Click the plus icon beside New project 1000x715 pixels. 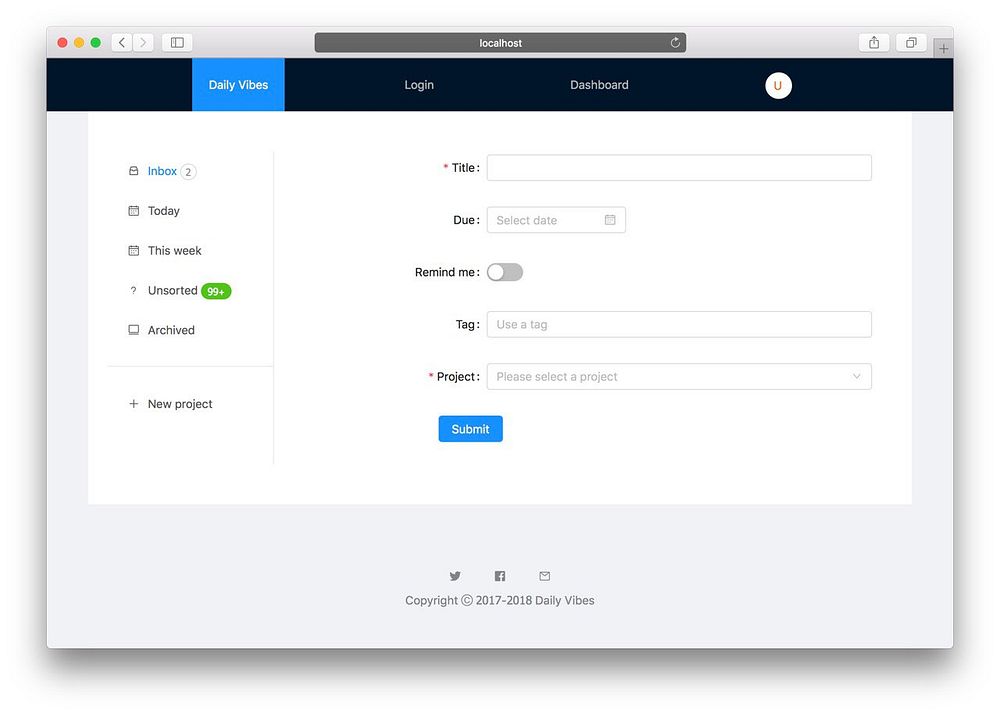[133, 404]
